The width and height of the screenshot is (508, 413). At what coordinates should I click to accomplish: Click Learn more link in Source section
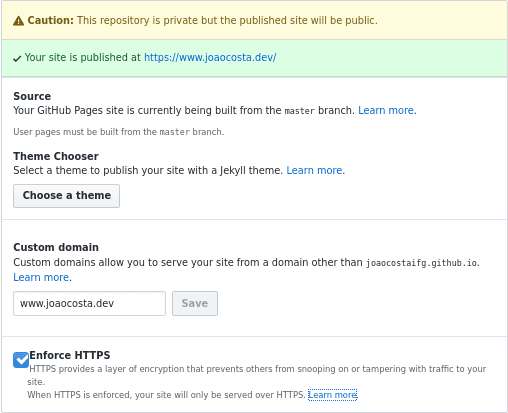[x=386, y=110]
